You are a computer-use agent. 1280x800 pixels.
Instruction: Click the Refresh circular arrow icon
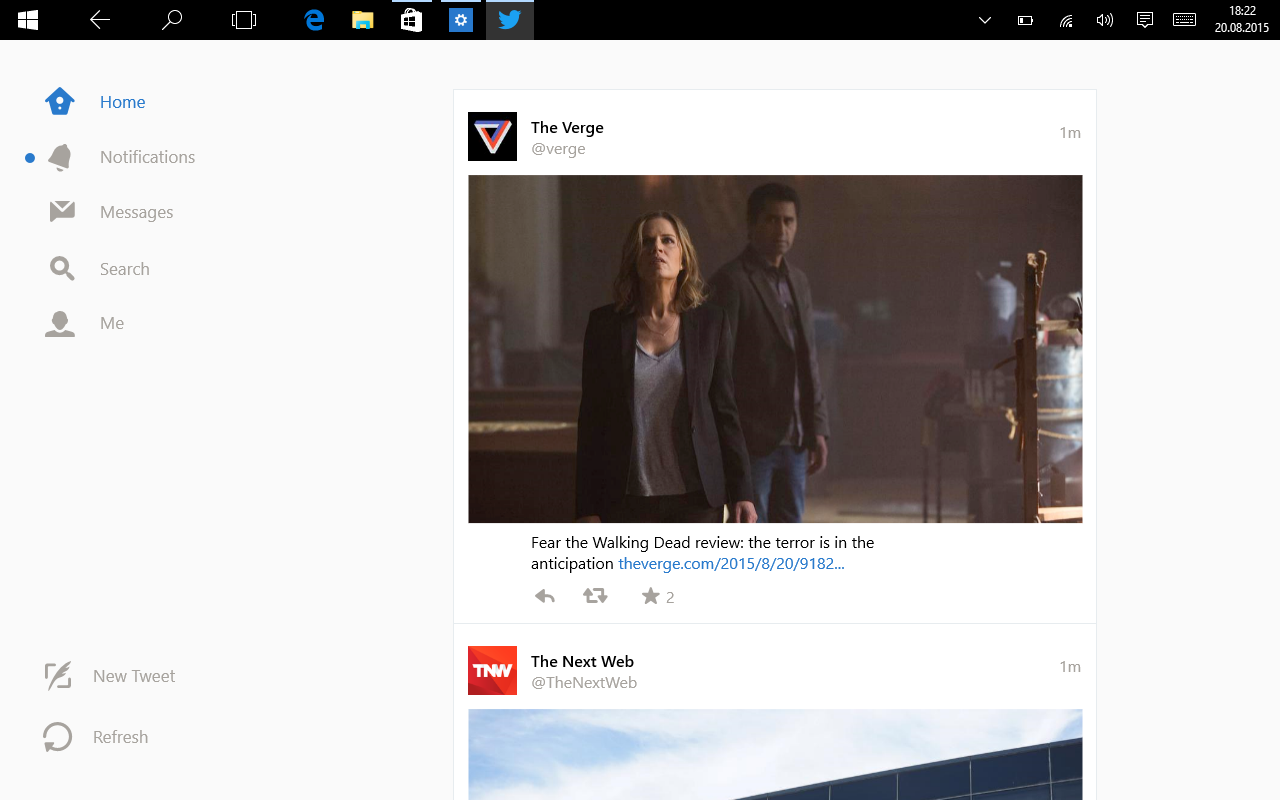tap(57, 737)
